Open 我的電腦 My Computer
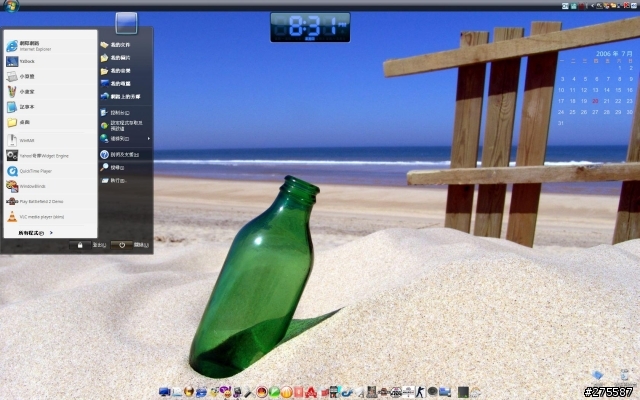Screen dimensions: 640x400 click(x=125, y=83)
